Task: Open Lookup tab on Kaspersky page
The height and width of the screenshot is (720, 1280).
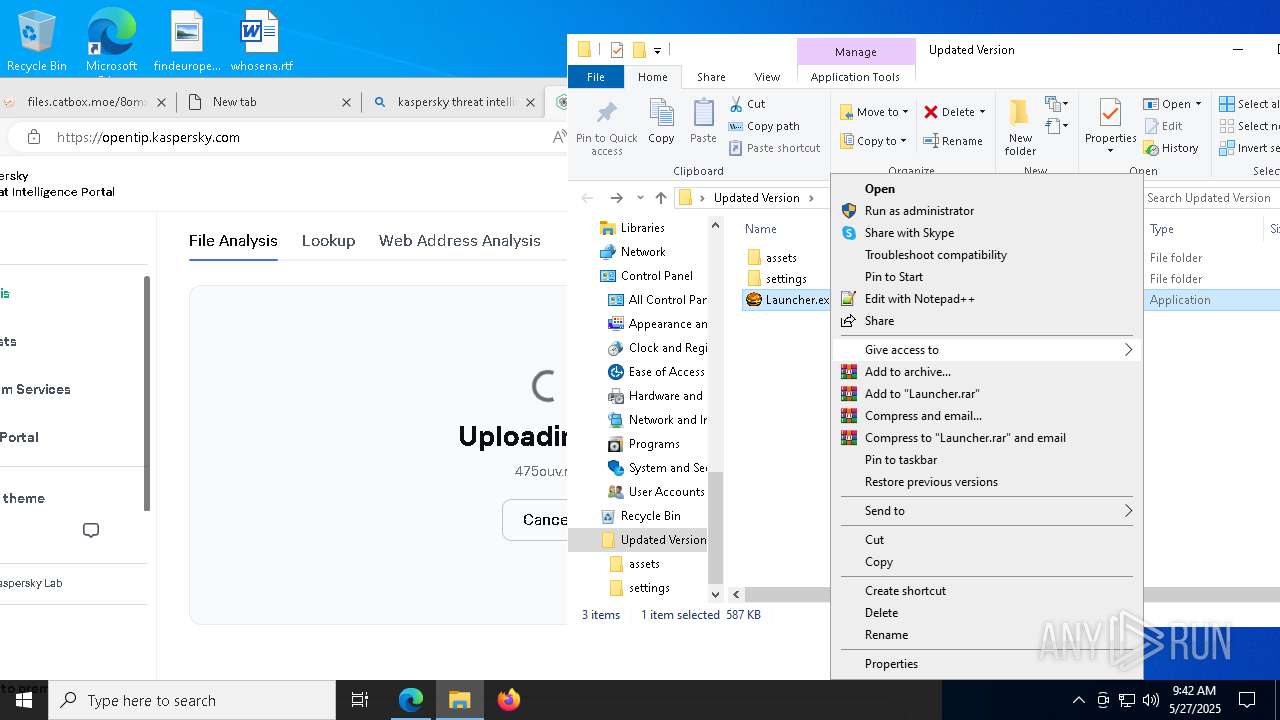Action: pyautogui.click(x=328, y=241)
